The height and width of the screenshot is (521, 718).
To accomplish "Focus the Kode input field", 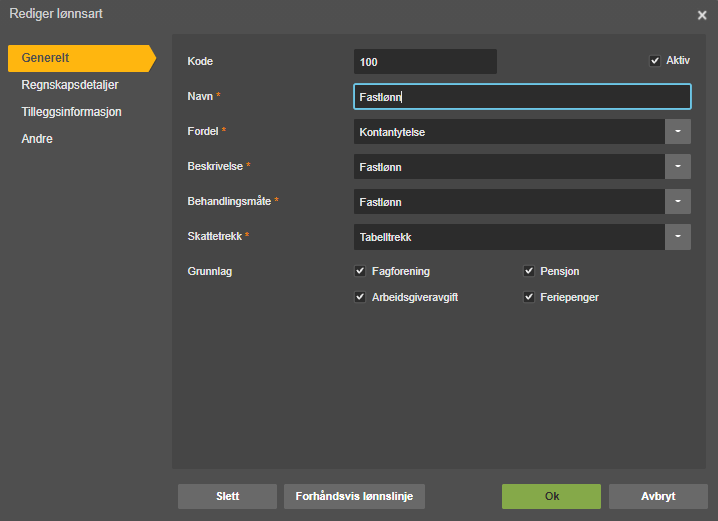I will point(425,62).
